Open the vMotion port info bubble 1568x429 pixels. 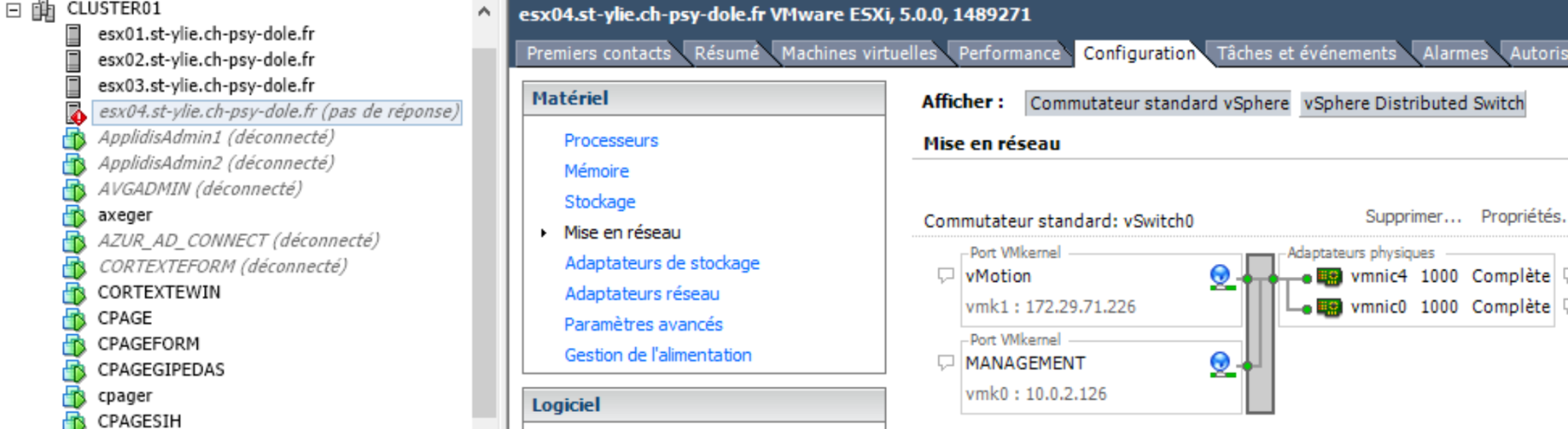946,276
